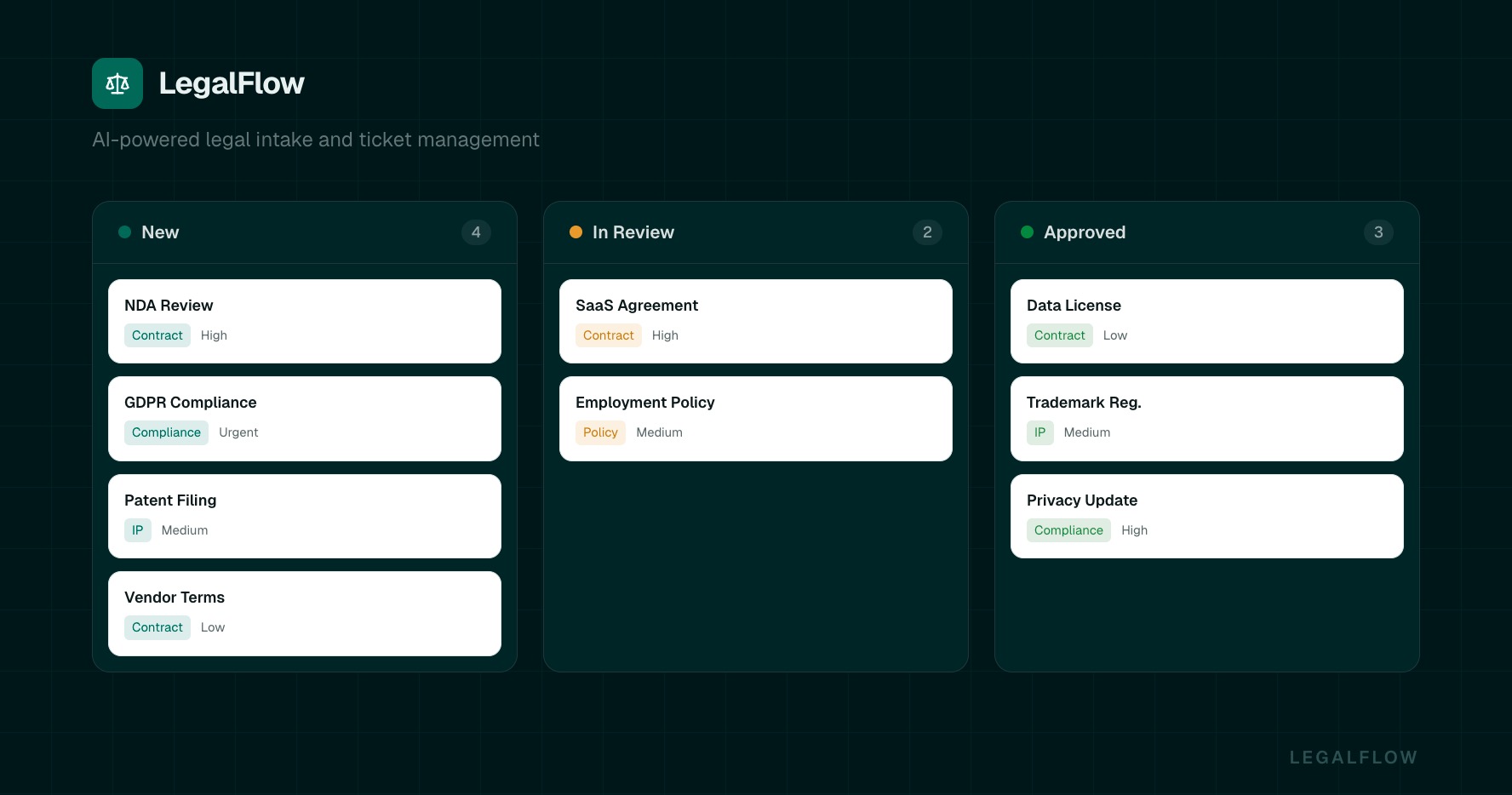Click the green Approved status dot
This screenshot has width=1512, height=795.
pyautogui.click(x=1027, y=232)
